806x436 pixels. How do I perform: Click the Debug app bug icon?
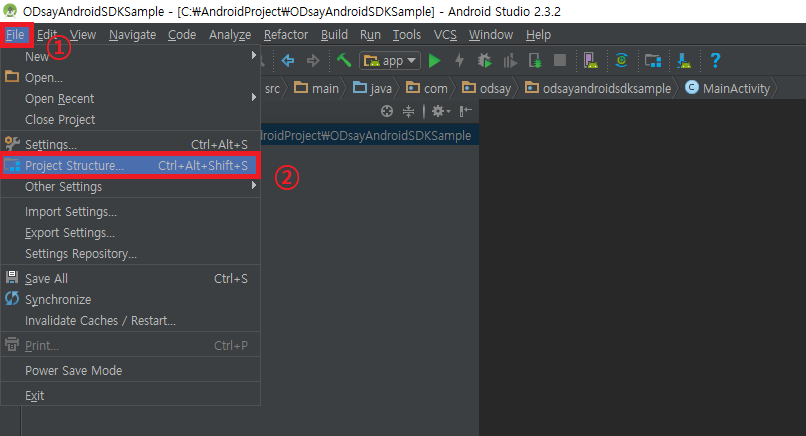484,61
